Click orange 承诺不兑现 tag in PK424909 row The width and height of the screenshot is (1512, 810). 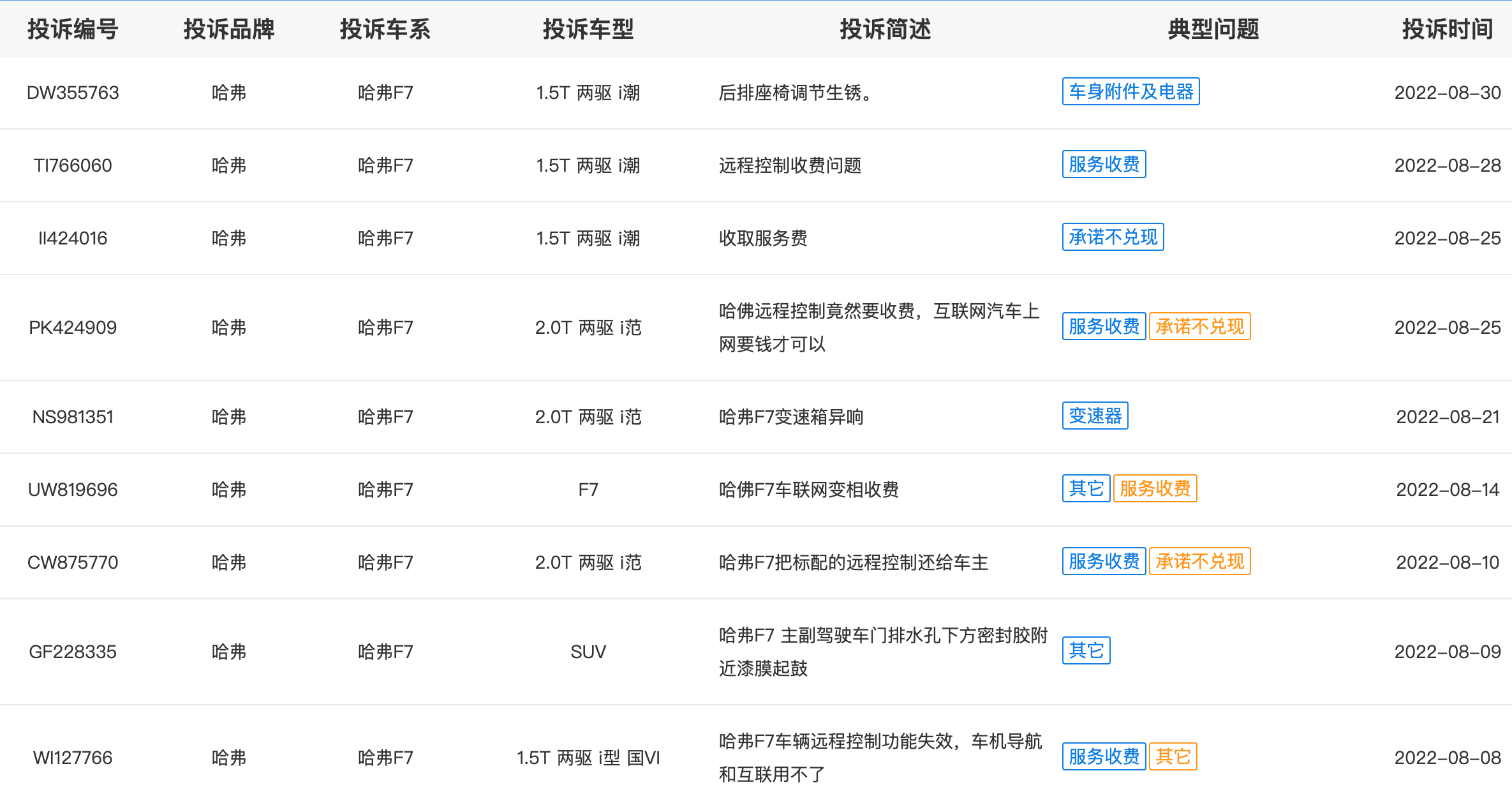point(1199,327)
